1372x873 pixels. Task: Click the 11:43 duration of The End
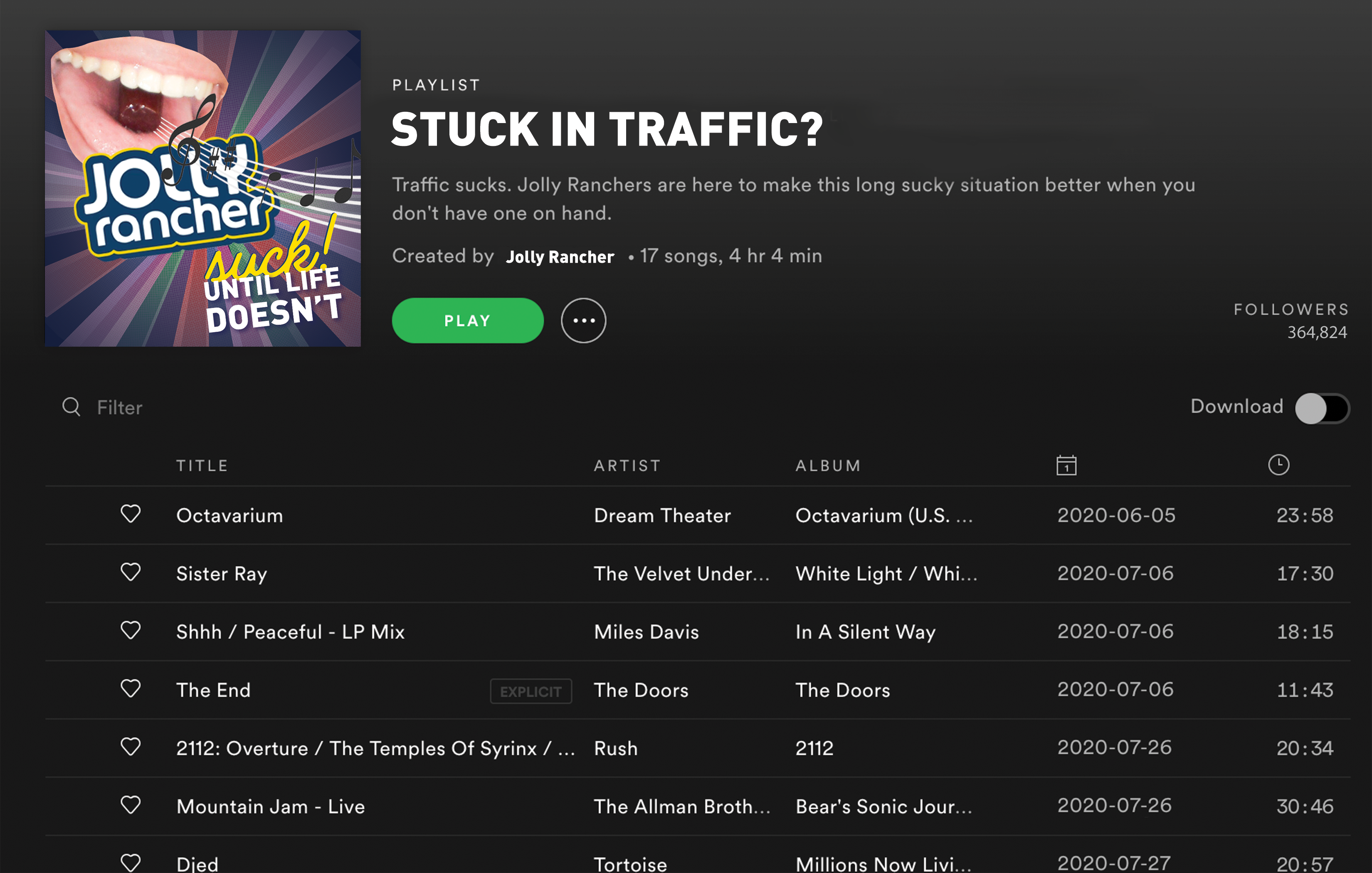[x=1305, y=690]
